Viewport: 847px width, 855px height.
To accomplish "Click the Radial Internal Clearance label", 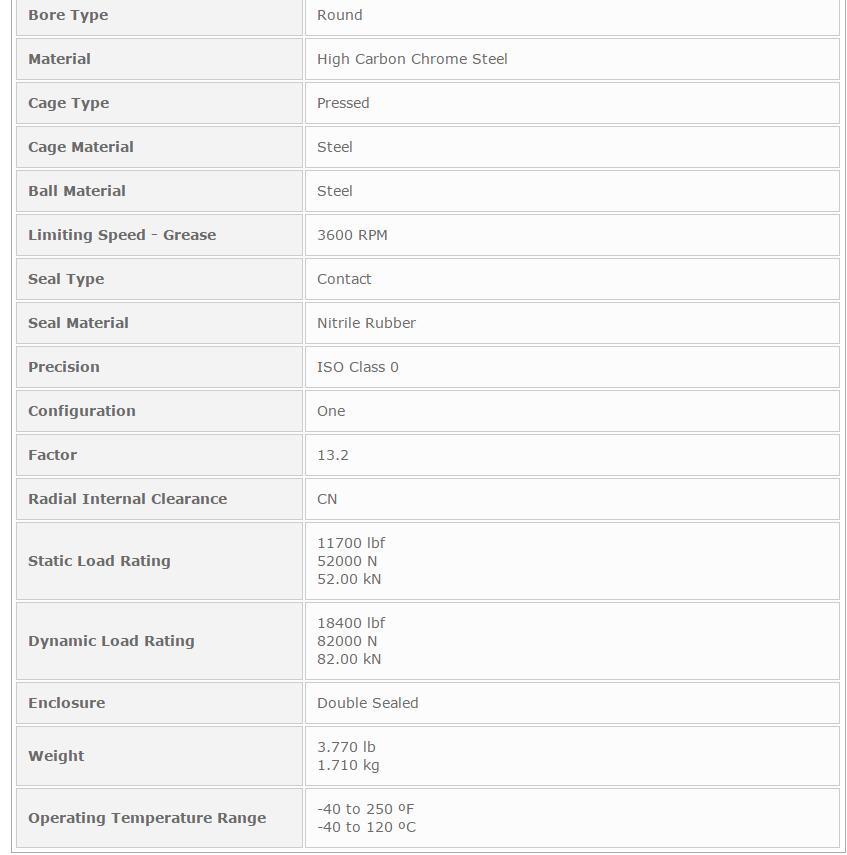I will [x=127, y=499].
